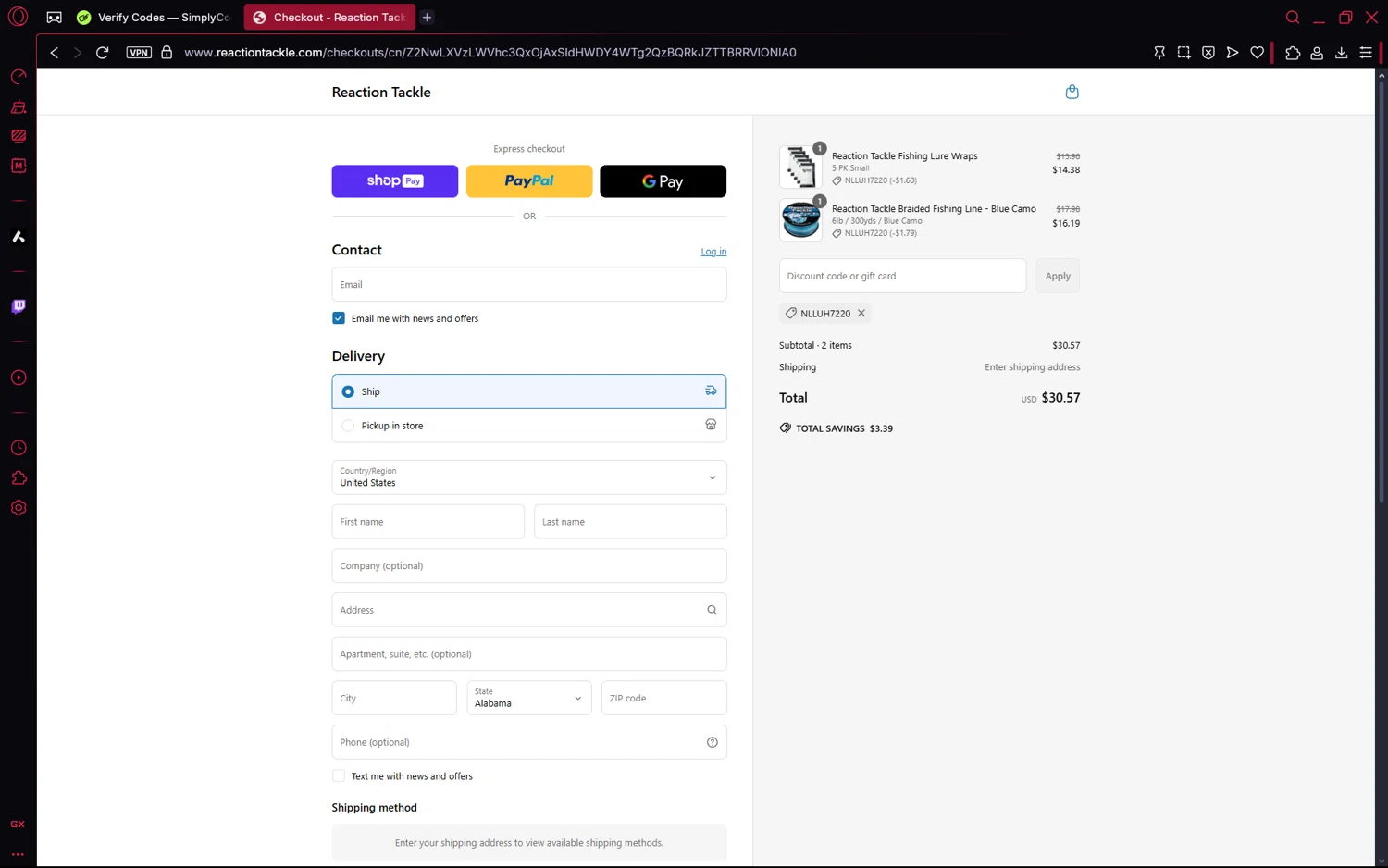Pay with Shop Pay button
The width and height of the screenshot is (1388, 868).
tap(395, 181)
